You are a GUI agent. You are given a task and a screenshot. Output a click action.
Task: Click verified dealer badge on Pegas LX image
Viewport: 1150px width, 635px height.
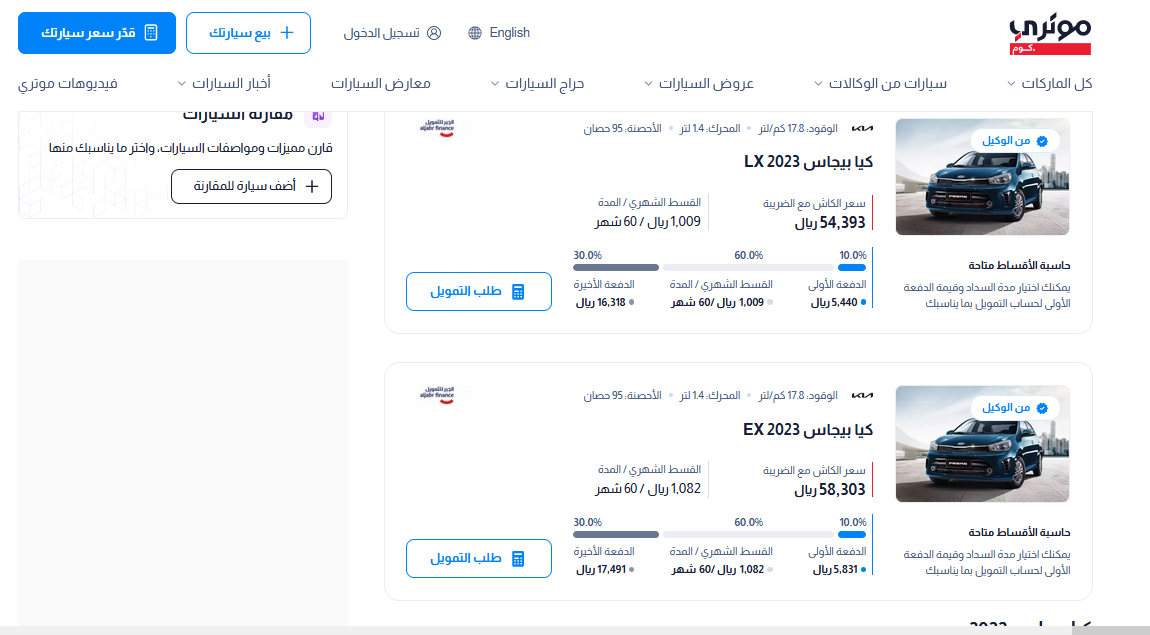(1014, 141)
